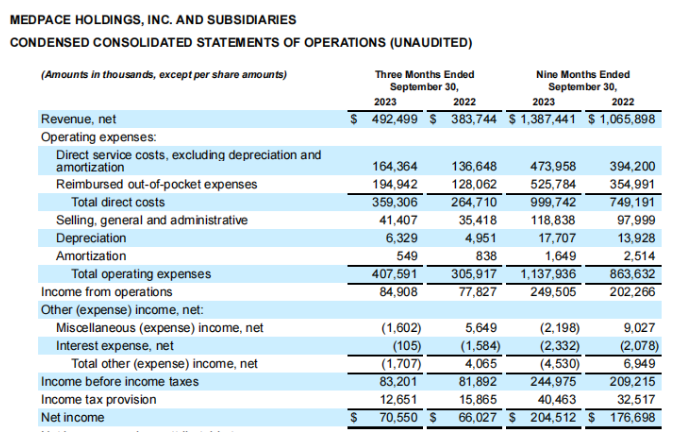Image resolution: width=679 pixels, height=442 pixels.
Task: Select the revenue value 492,499
Action: click(394, 119)
